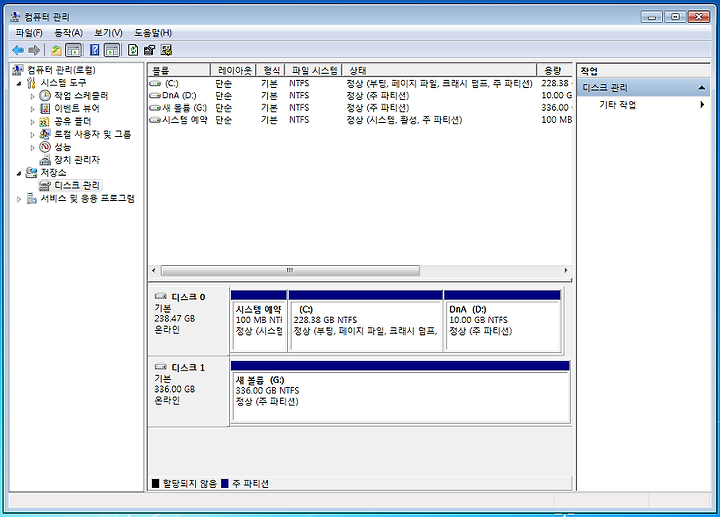
Task: Click the blue 주 파티션 legend swatch
Action: click(x=225, y=483)
